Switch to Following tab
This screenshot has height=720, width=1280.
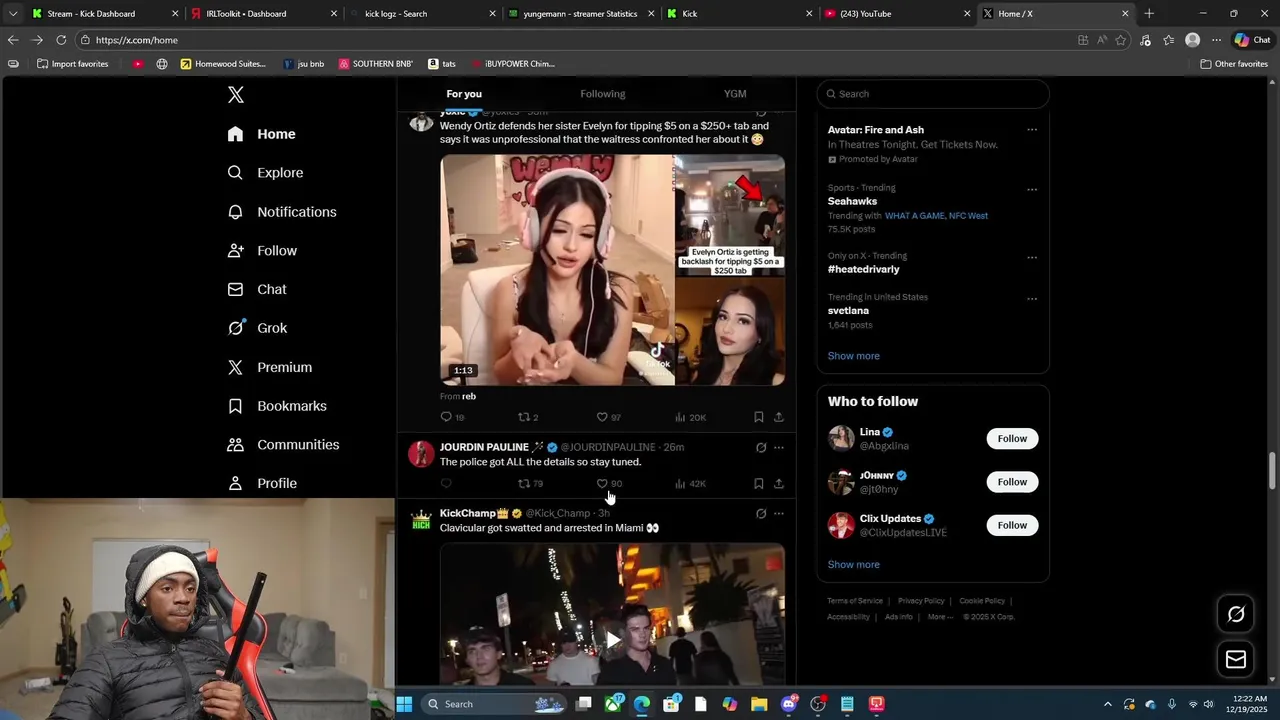603,94
